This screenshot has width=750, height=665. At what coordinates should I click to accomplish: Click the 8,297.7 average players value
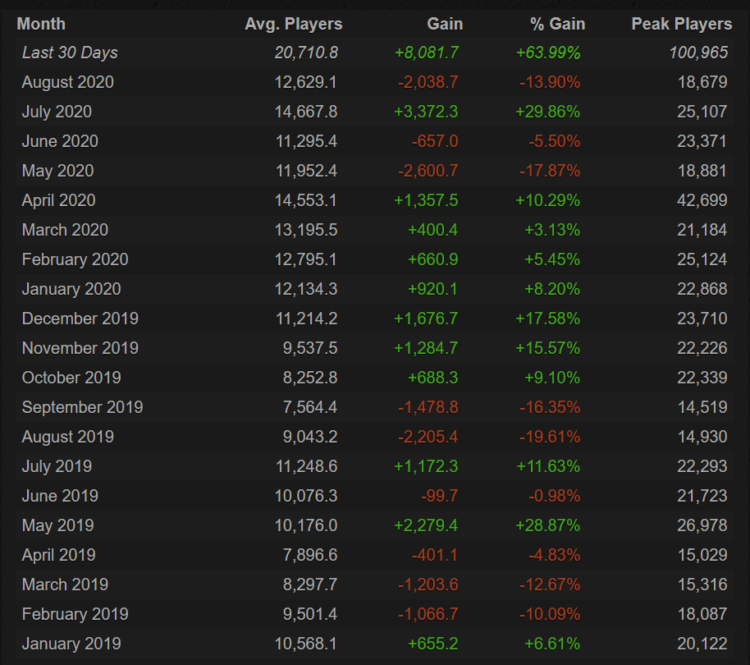[310, 585]
